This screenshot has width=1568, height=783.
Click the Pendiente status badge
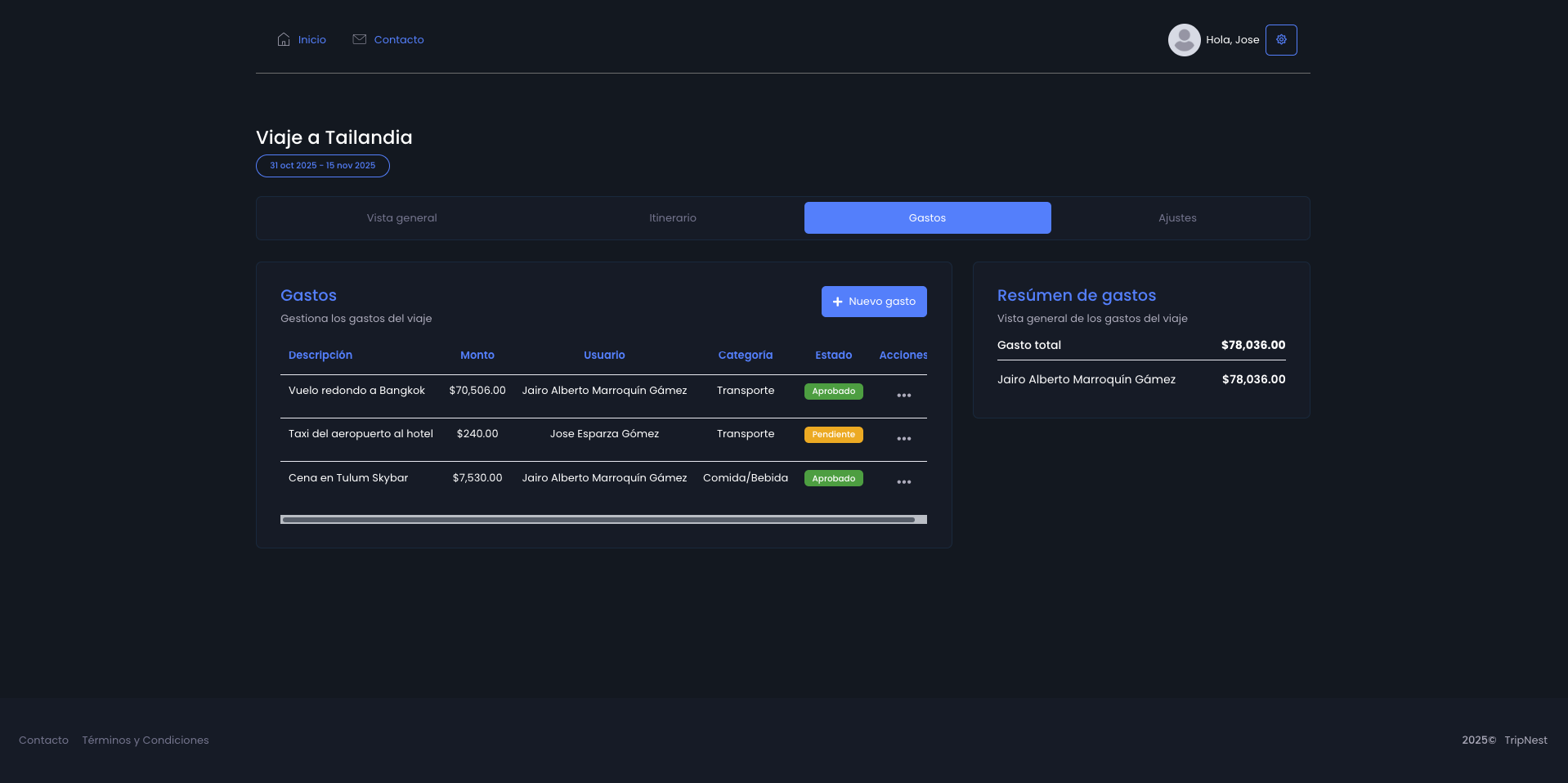click(833, 435)
